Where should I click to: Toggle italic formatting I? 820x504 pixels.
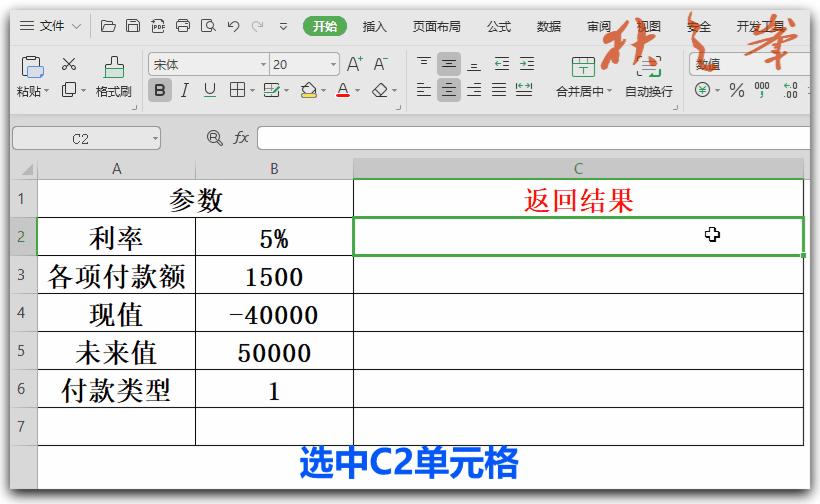[x=185, y=90]
